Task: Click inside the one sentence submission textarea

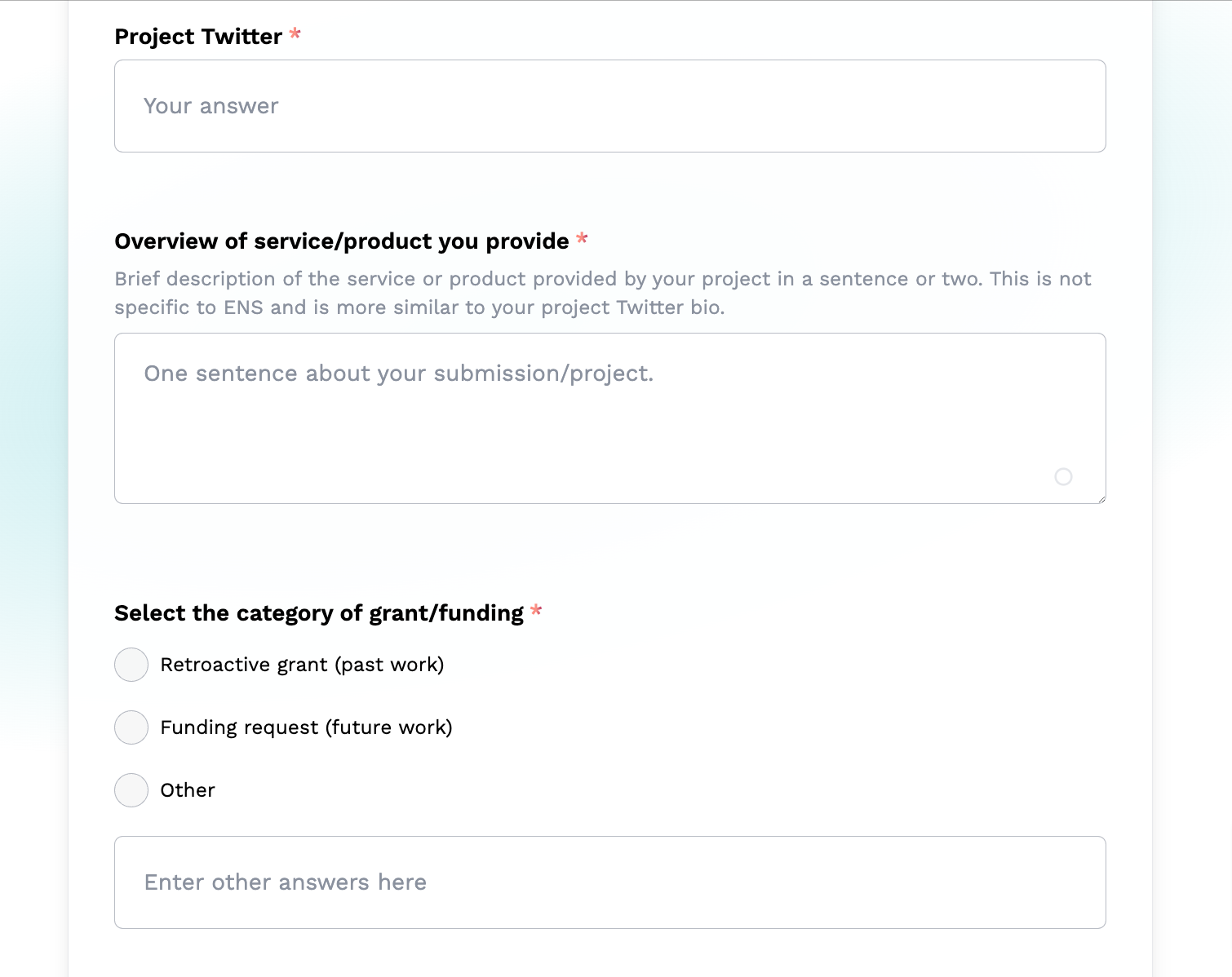Action: [x=610, y=418]
